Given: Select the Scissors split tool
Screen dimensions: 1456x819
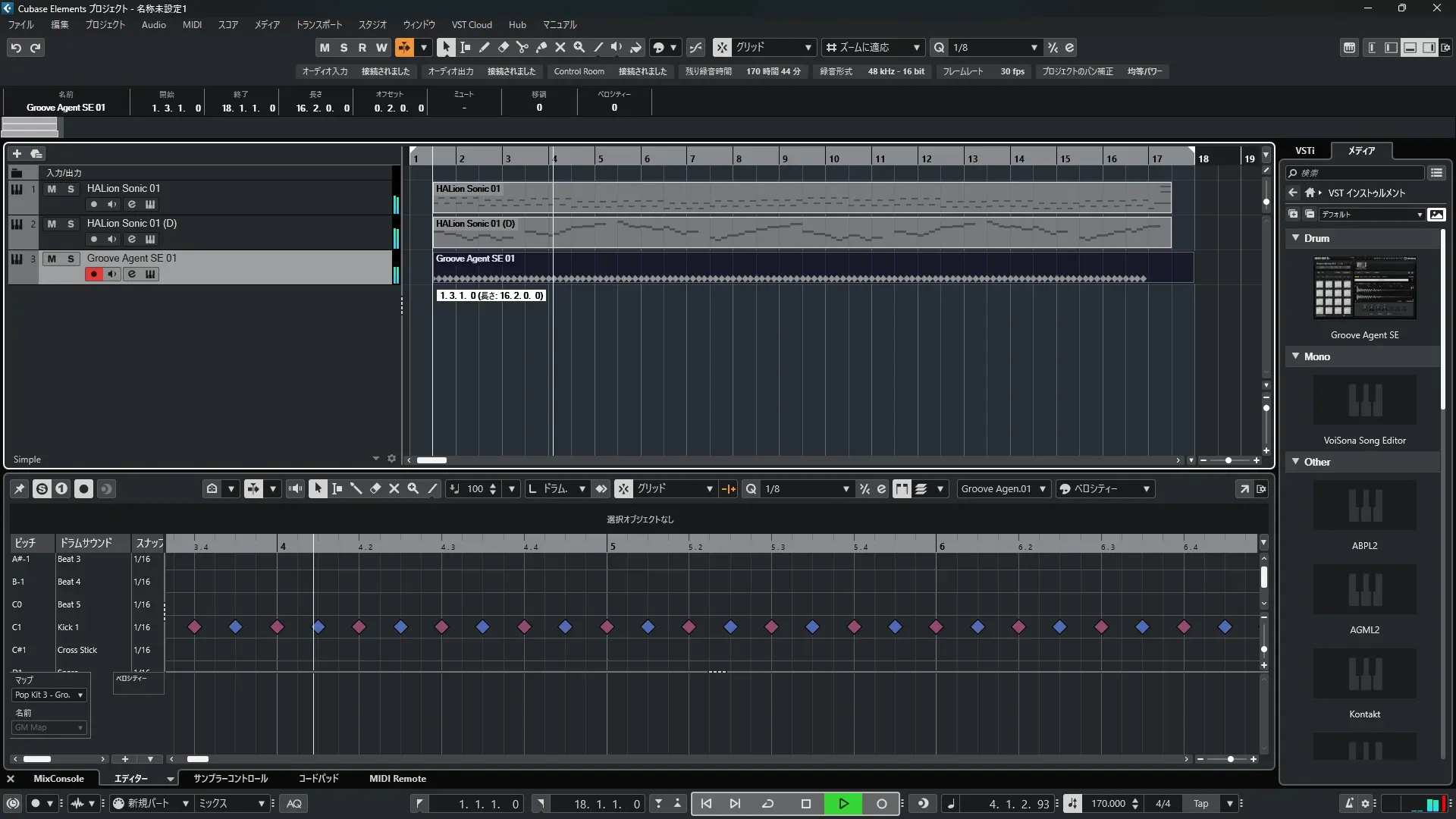Looking at the screenshot, I should [x=522, y=47].
